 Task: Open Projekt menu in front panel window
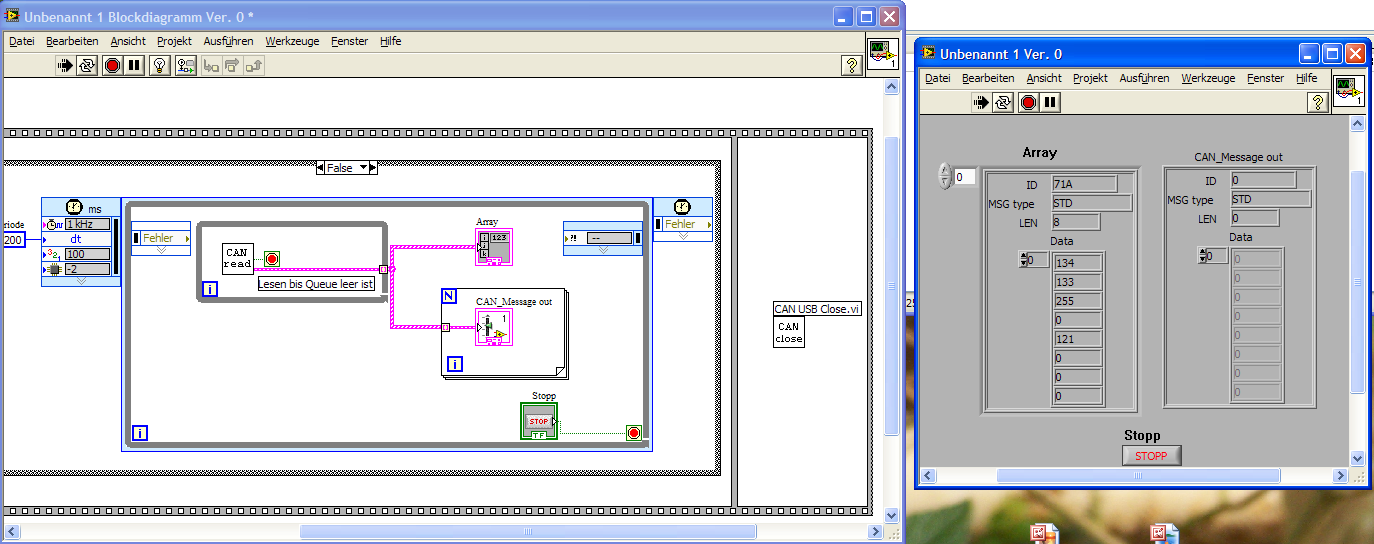tap(1090, 78)
